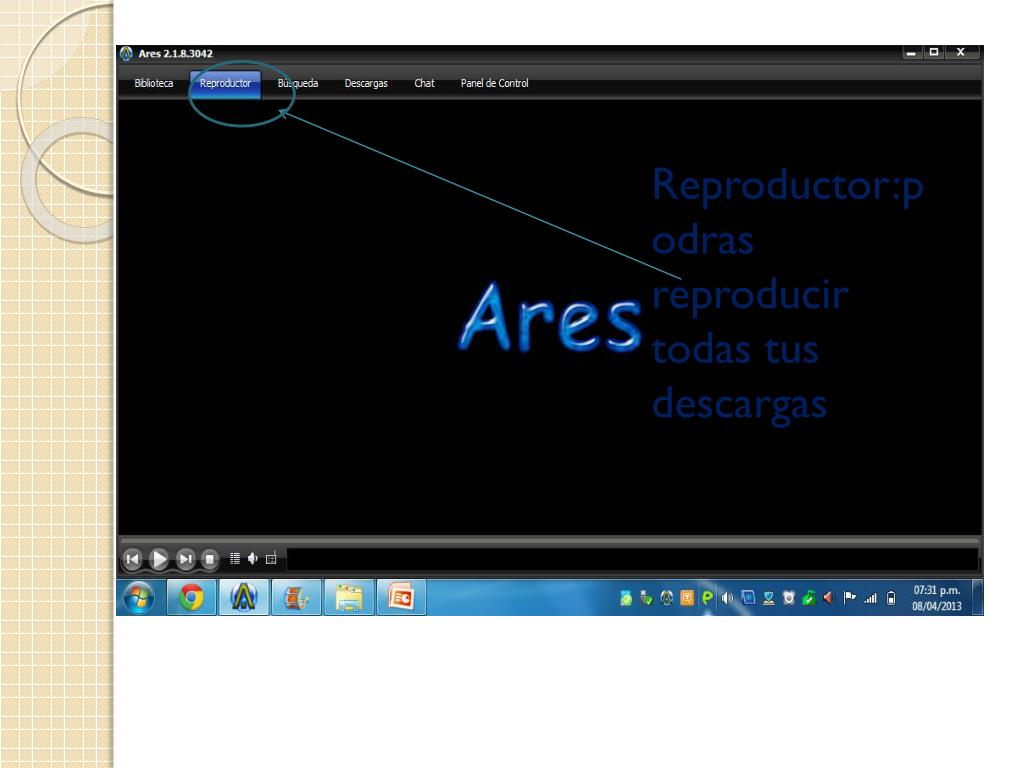Click the blue square tray icon
The image size is (1024, 768).
pyautogui.click(x=748, y=598)
